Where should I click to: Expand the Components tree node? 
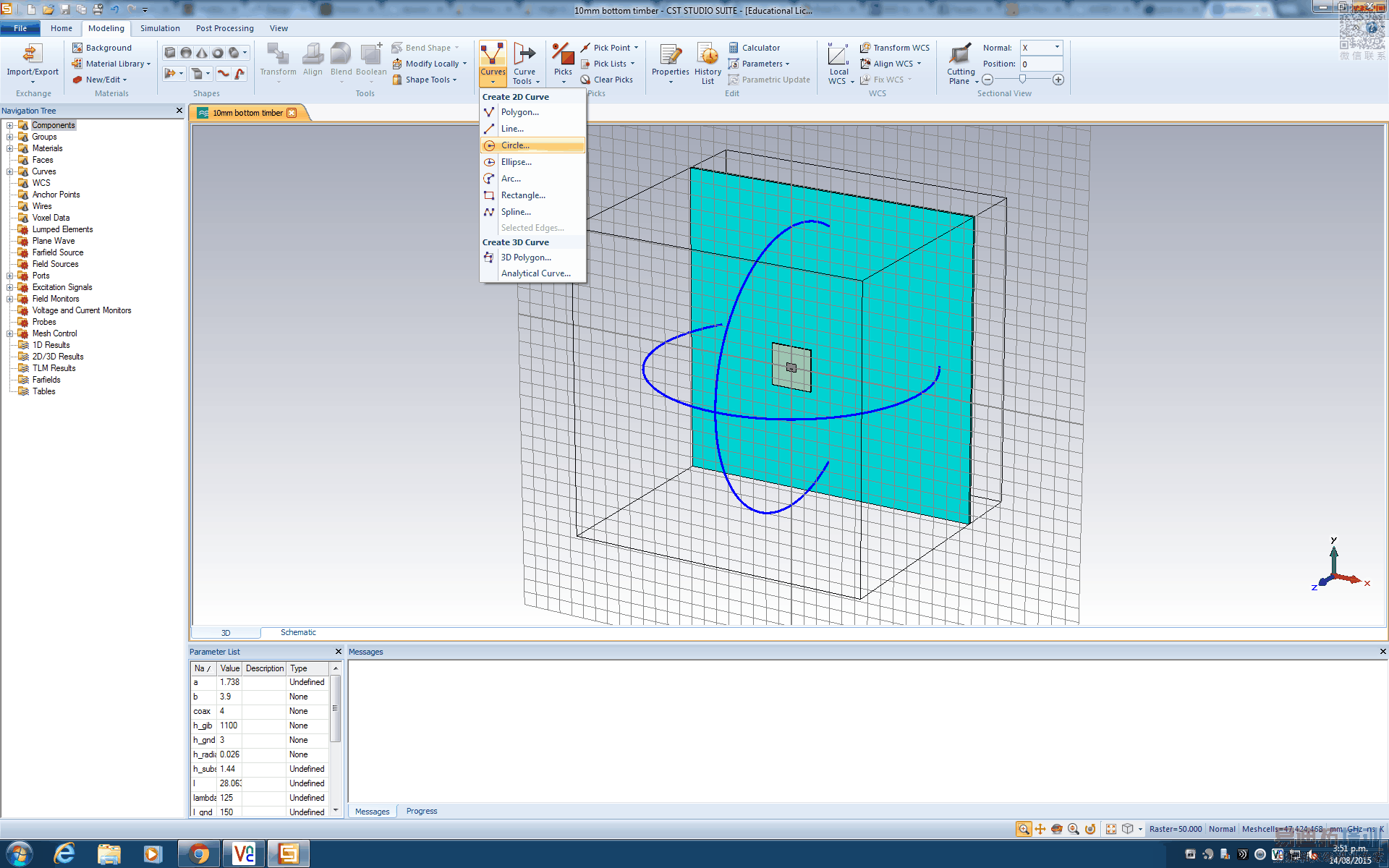click(10, 125)
